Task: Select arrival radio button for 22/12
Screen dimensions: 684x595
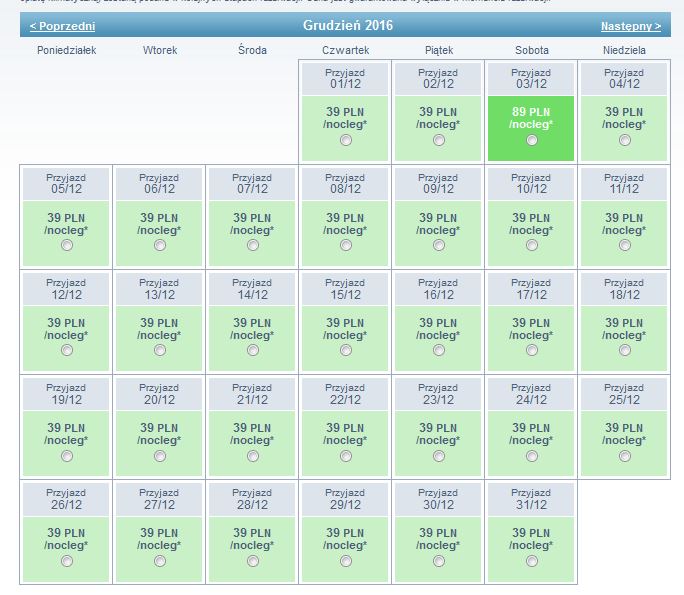Action: click(346, 456)
